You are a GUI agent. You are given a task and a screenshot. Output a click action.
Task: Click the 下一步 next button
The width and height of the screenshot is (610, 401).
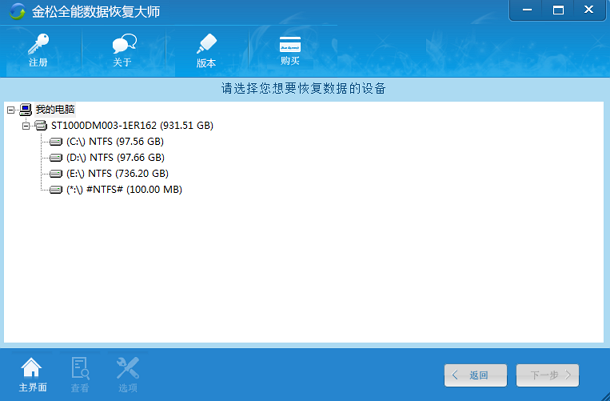click(x=548, y=375)
